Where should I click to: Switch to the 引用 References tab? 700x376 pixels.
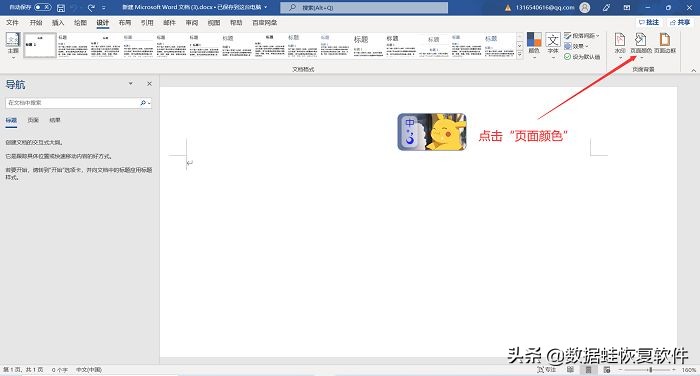[x=147, y=22]
